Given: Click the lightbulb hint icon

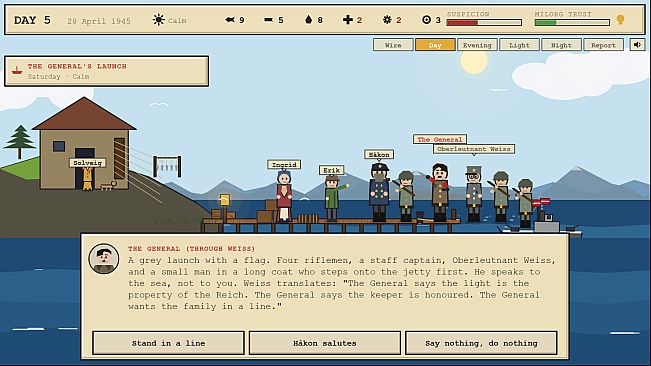Looking at the screenshot, I should tap(620, 20).
